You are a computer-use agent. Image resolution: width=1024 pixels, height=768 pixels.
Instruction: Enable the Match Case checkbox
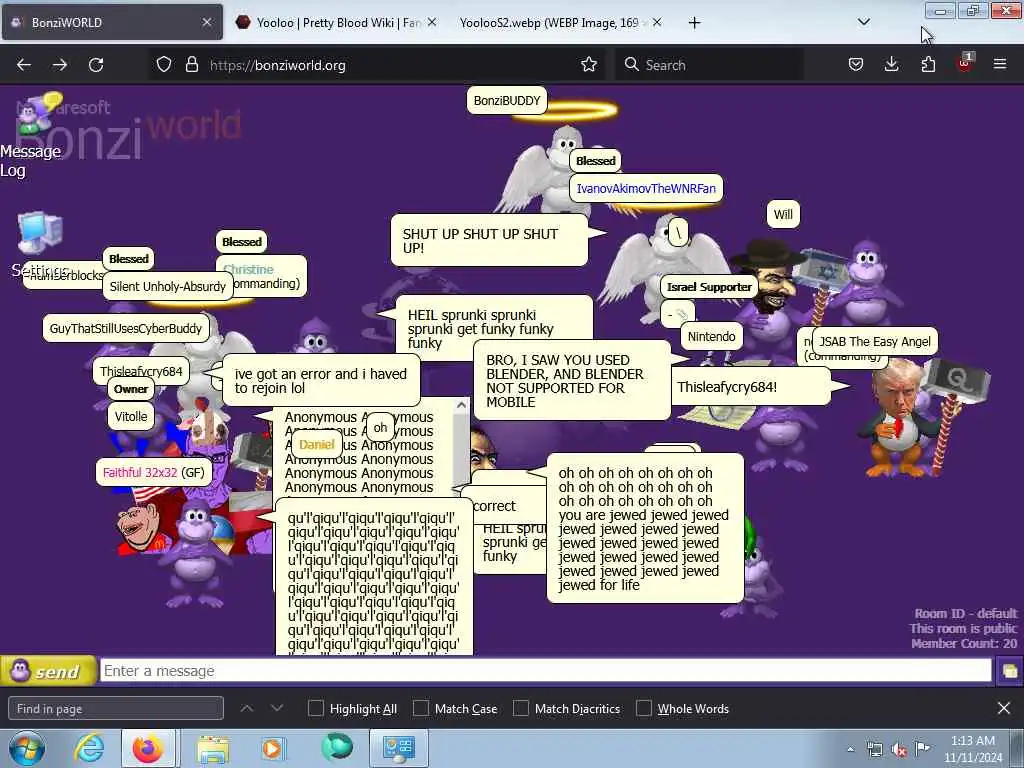click(x=421, y=709)
